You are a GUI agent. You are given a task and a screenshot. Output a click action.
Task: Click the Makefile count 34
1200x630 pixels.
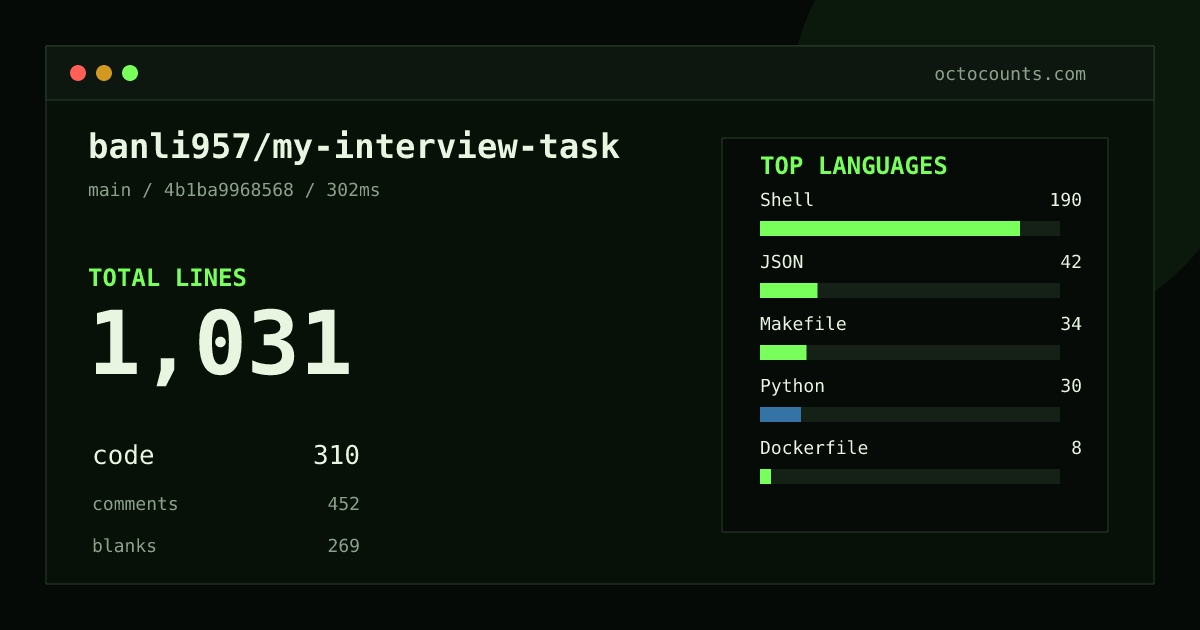click(1071, 324)
